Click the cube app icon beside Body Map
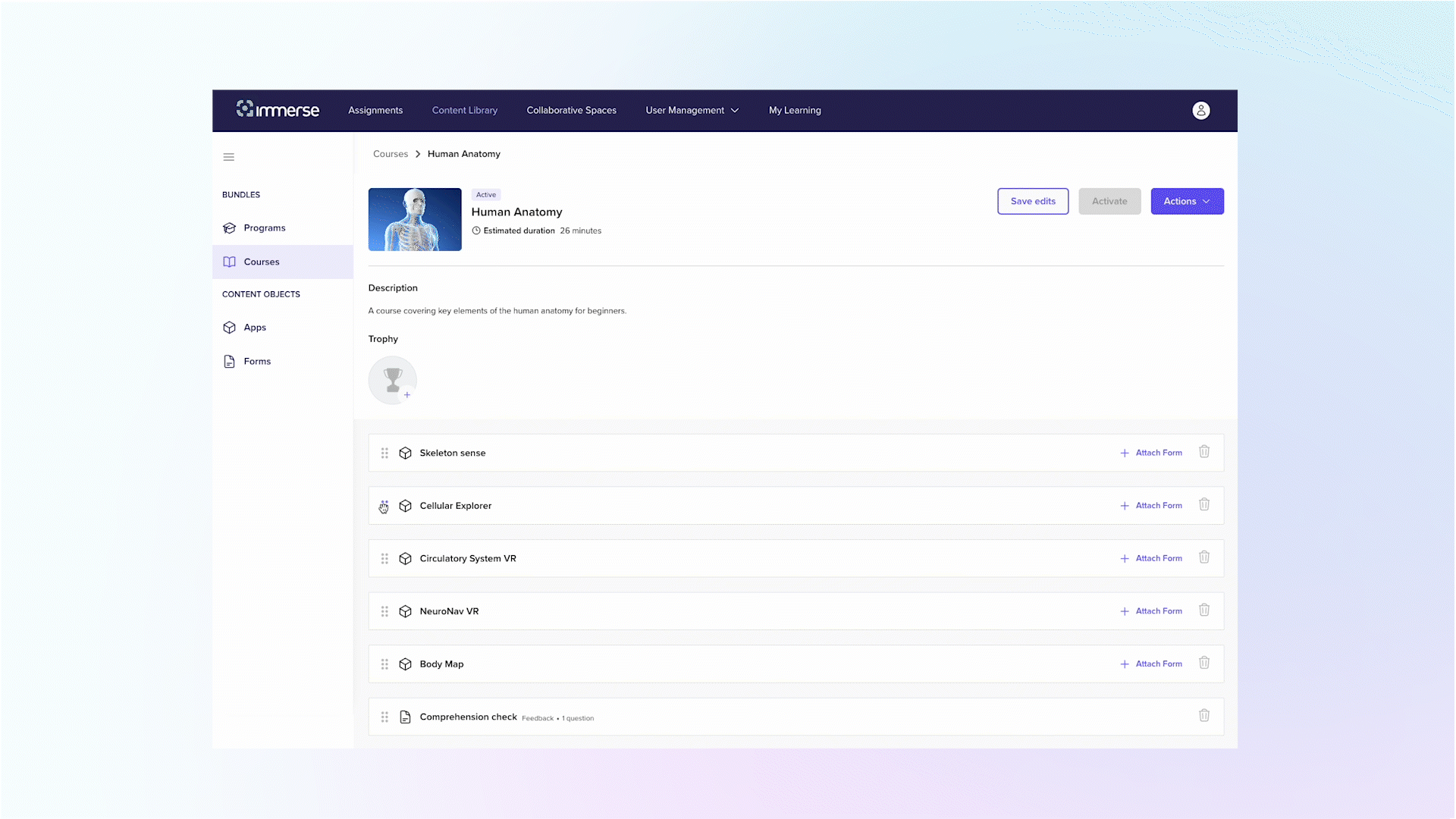 (406, 664)
